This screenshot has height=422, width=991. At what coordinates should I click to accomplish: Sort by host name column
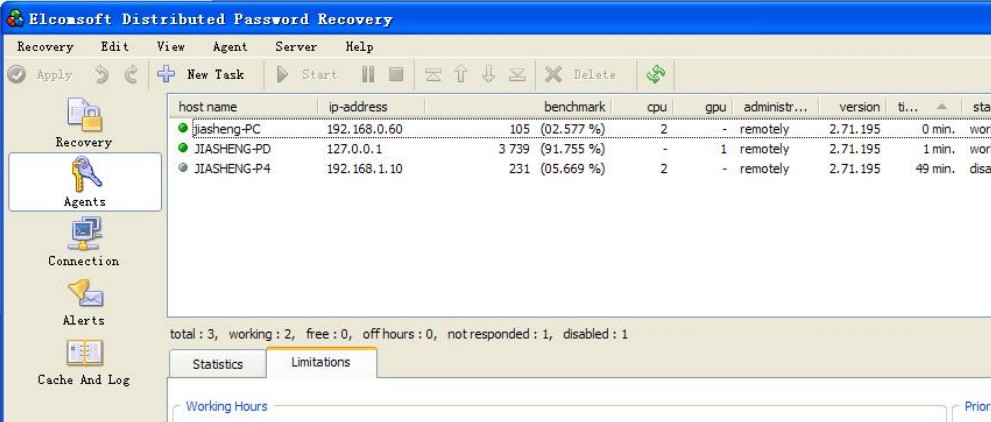click(243, 107)
